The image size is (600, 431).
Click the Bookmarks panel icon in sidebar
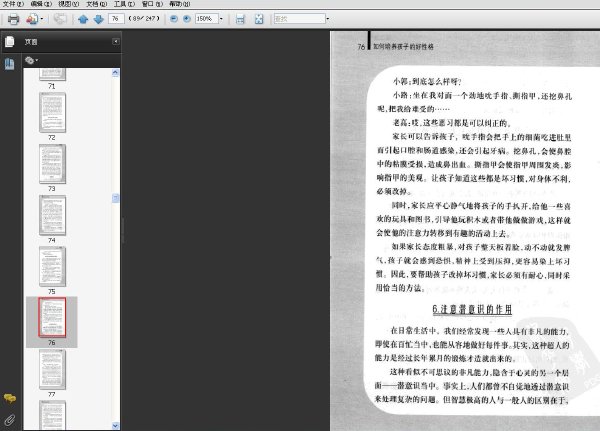pyautogui.click(x=10, y=64)
